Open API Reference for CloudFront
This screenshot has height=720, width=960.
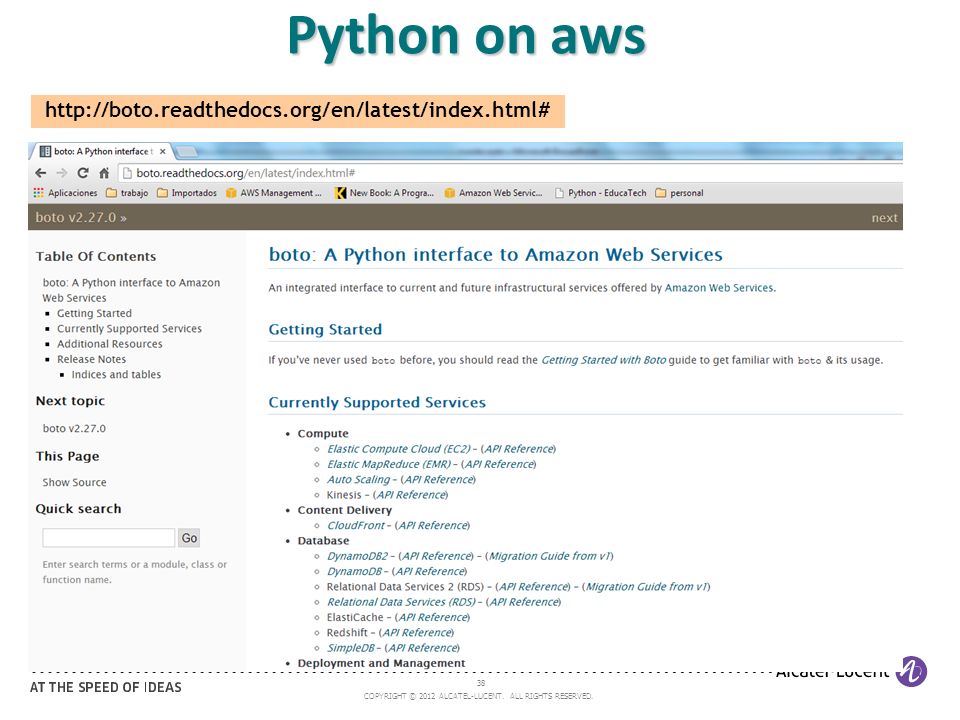[x=433, y=525]
